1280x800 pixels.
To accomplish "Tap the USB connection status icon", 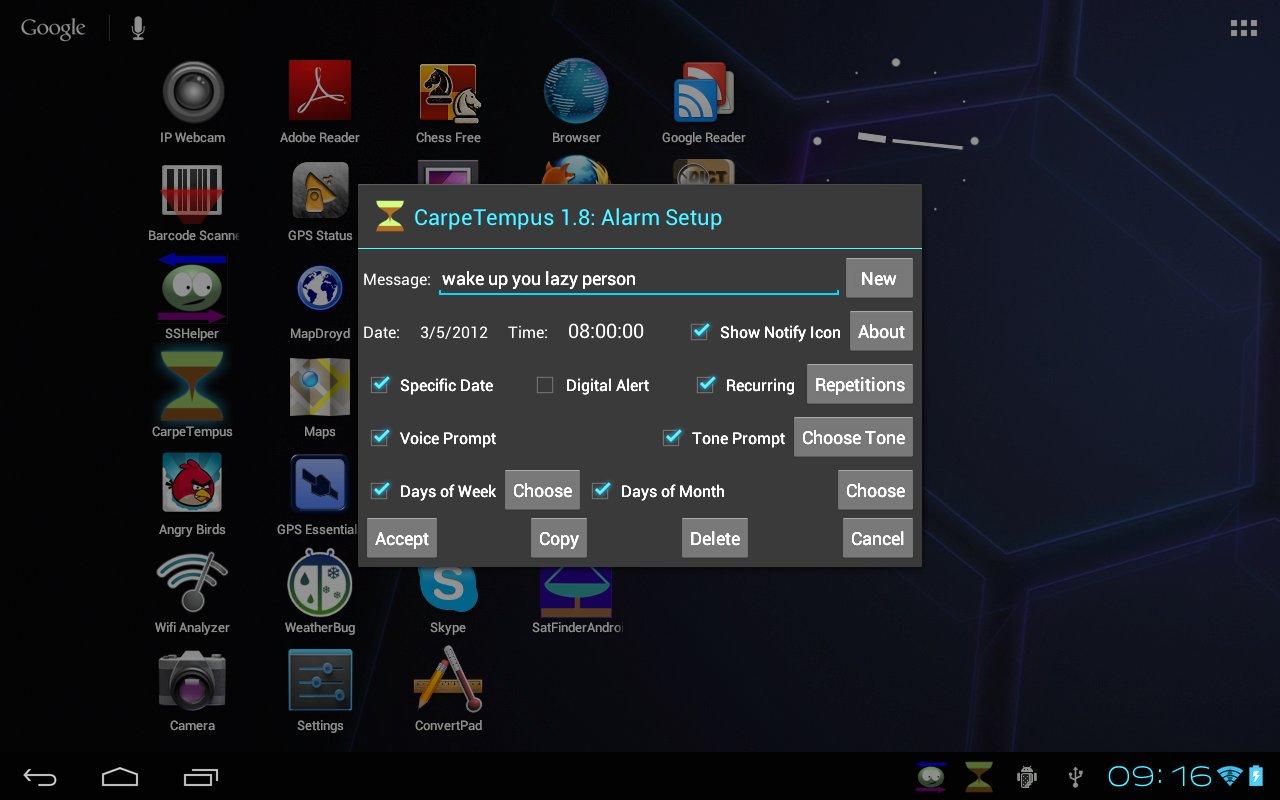I will (x=1075, y=776).
